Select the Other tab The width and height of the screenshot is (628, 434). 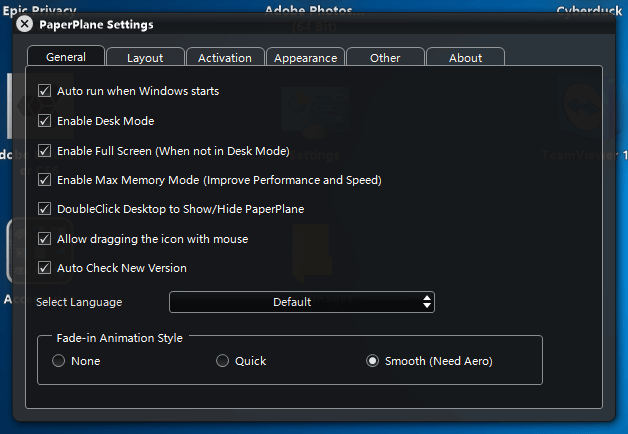click(x=385, y=58)
